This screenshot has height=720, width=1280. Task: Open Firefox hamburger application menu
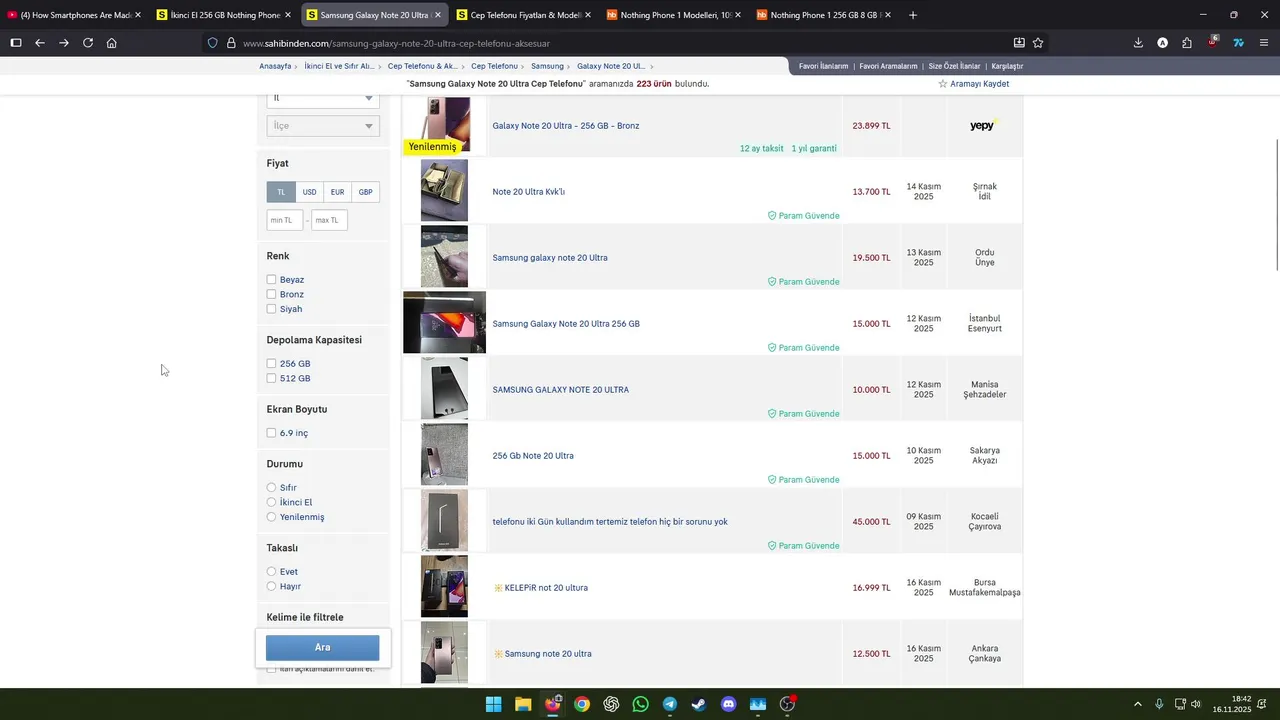point(1264,43)
